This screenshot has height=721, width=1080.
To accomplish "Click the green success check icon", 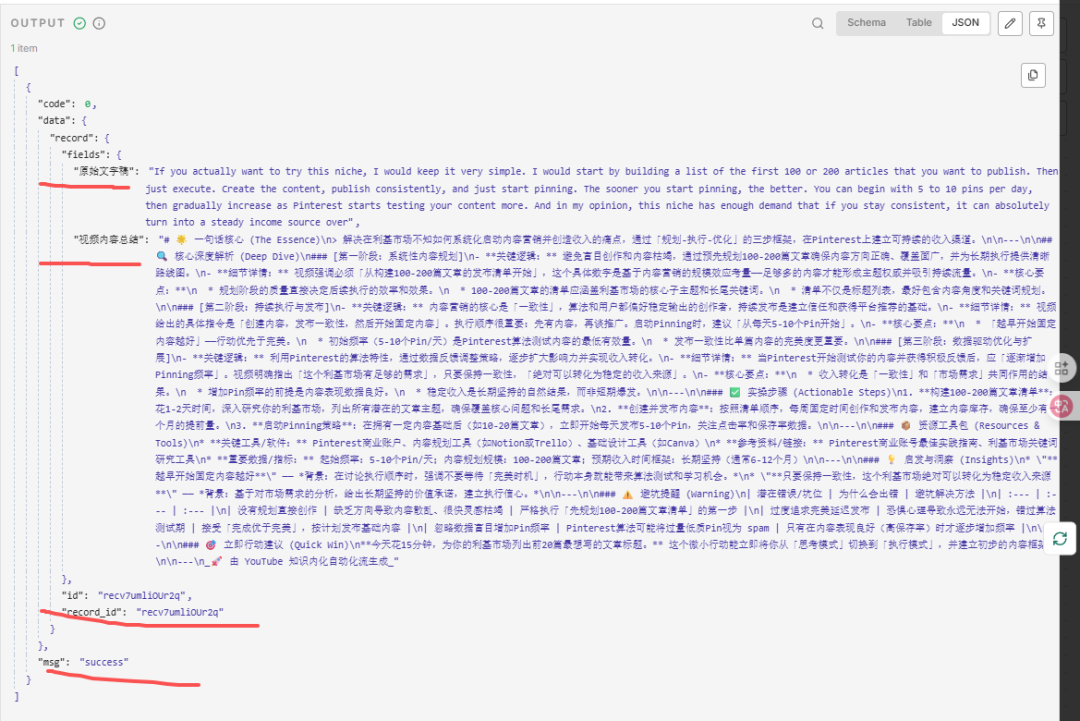I will coord(79,23).
